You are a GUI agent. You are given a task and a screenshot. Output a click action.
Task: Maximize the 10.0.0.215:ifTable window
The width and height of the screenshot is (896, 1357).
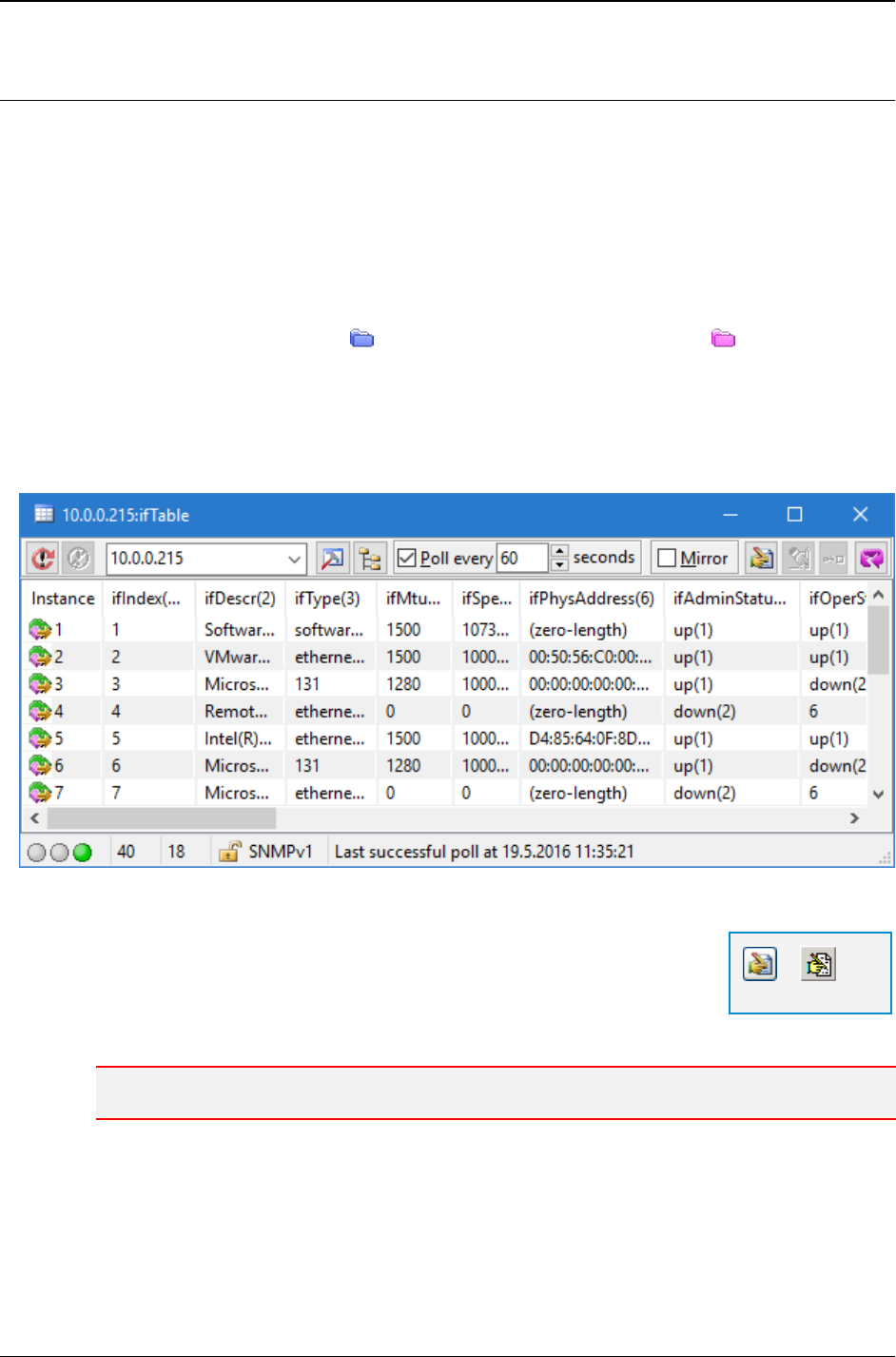coord(795,514)
